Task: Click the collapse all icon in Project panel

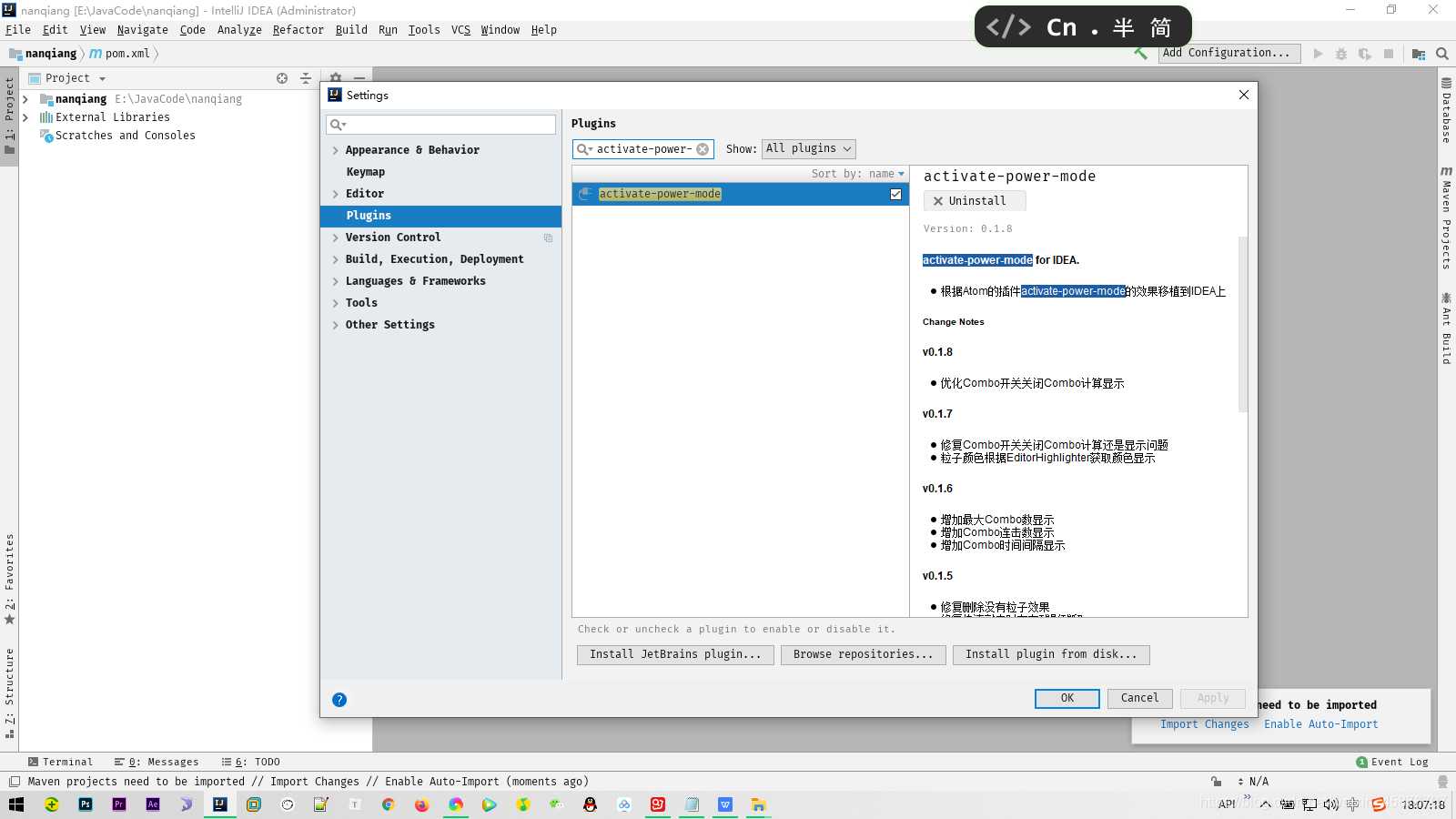Action: (306, 78)
